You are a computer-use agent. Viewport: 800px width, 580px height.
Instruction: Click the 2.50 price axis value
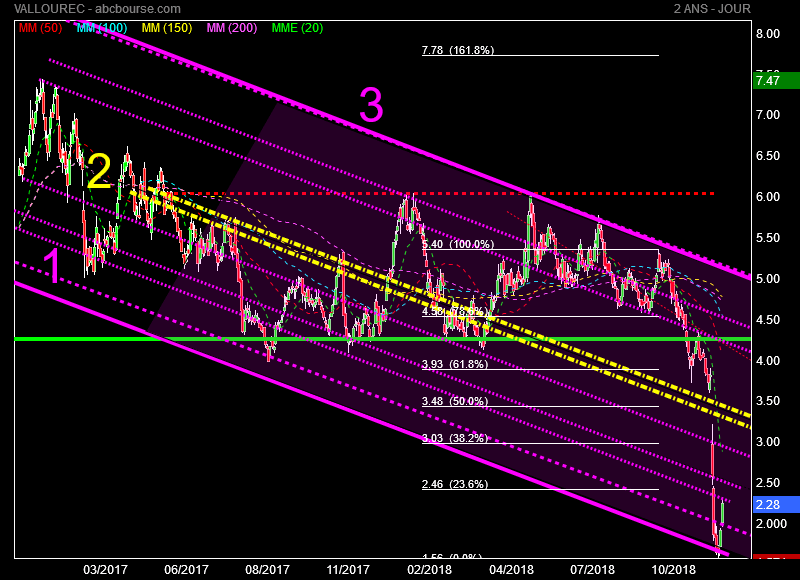tap(768, 483)
